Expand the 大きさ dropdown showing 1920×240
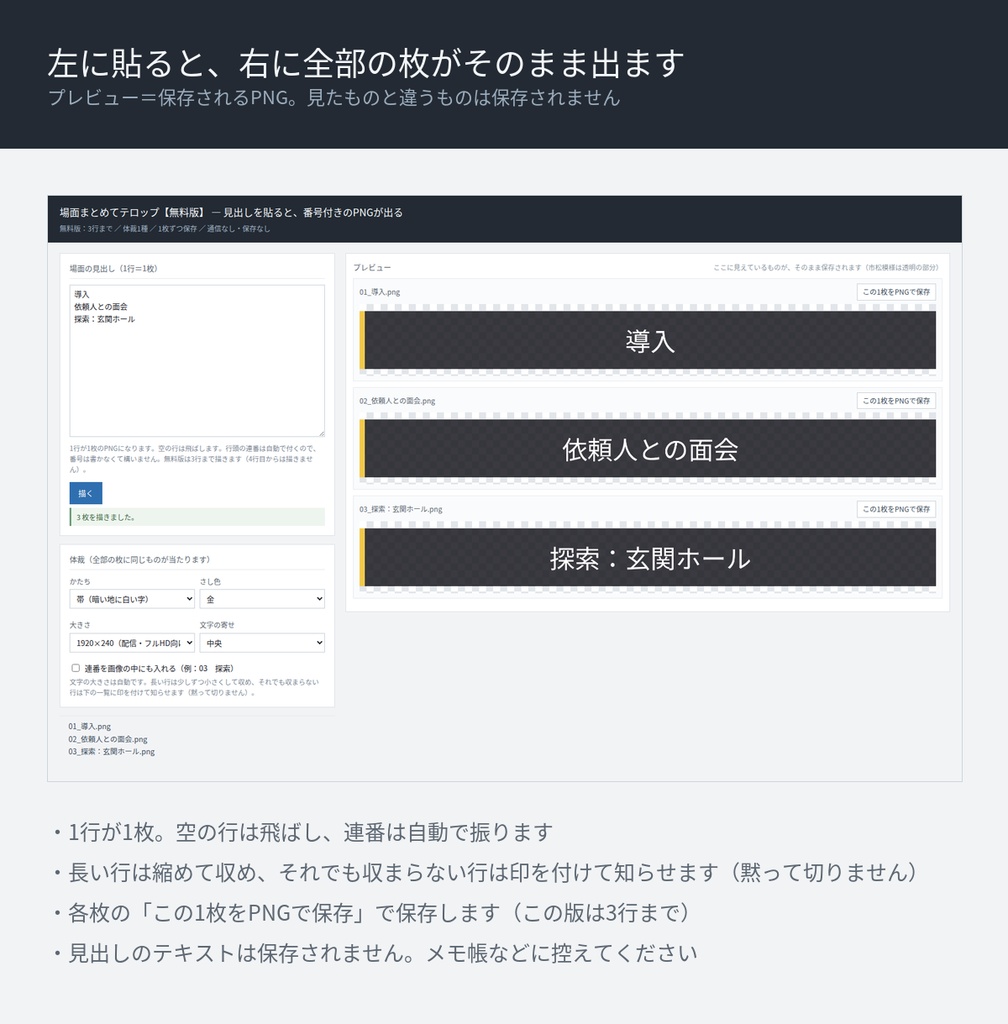The height and width of the screenshot is (1024, 1008). click(132, 643)
